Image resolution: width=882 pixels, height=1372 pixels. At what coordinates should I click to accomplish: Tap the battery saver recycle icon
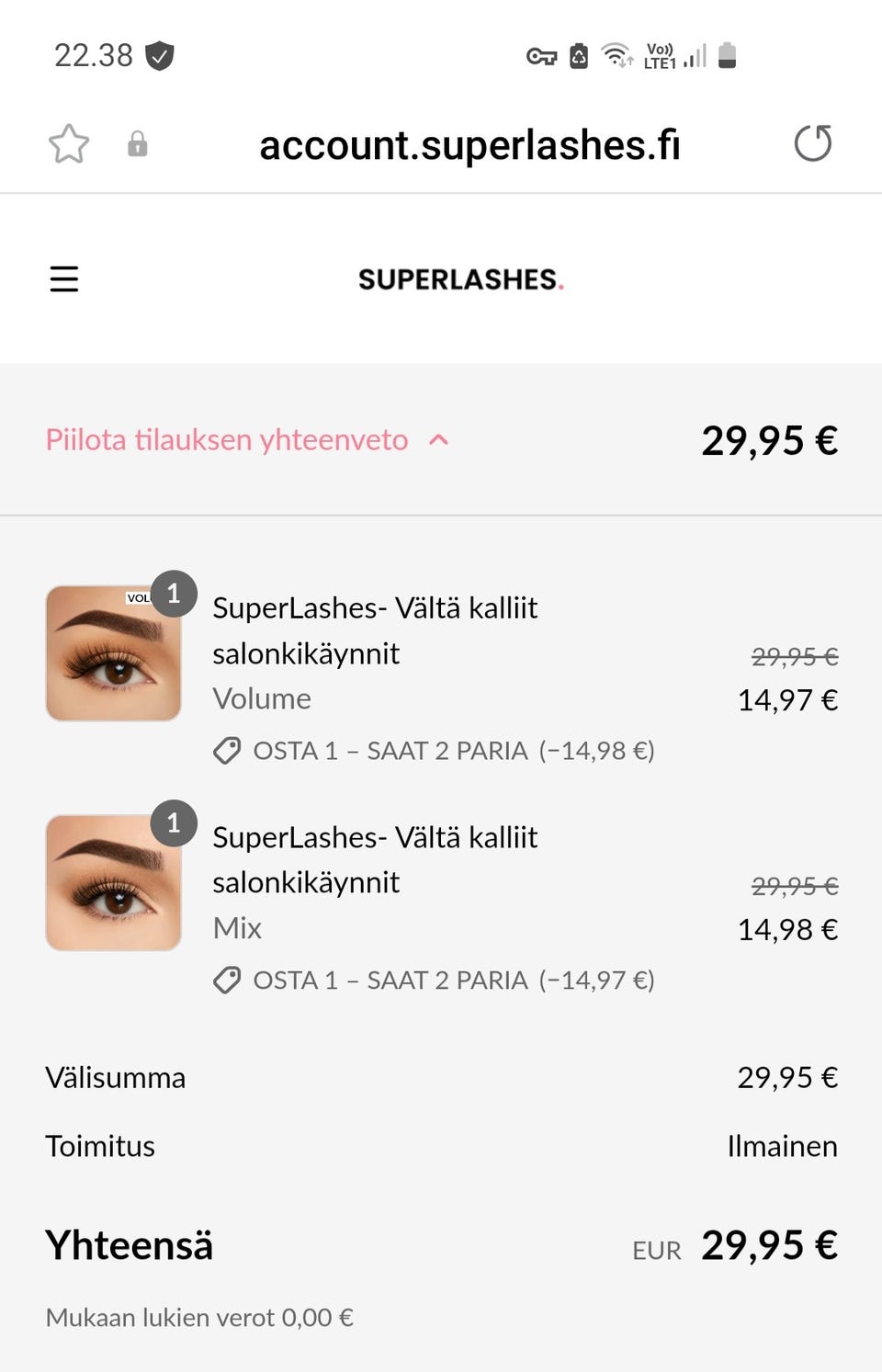click(x=579, y=57)
